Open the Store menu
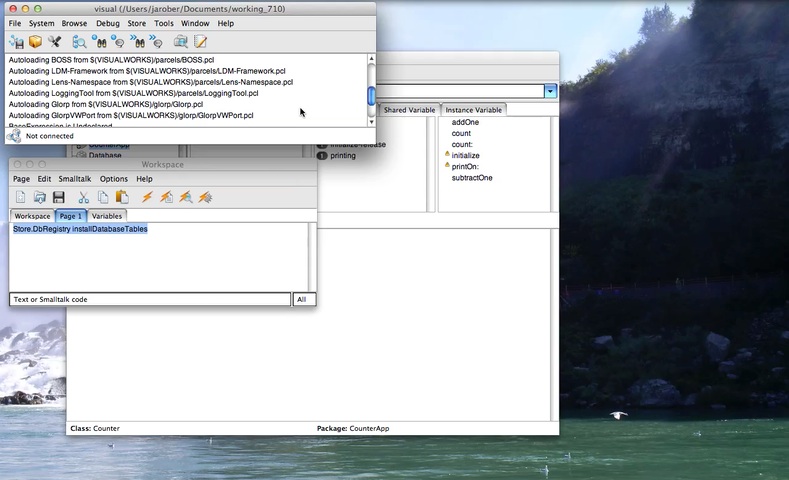The image size is (789, 480). click(x=135, y=23)
